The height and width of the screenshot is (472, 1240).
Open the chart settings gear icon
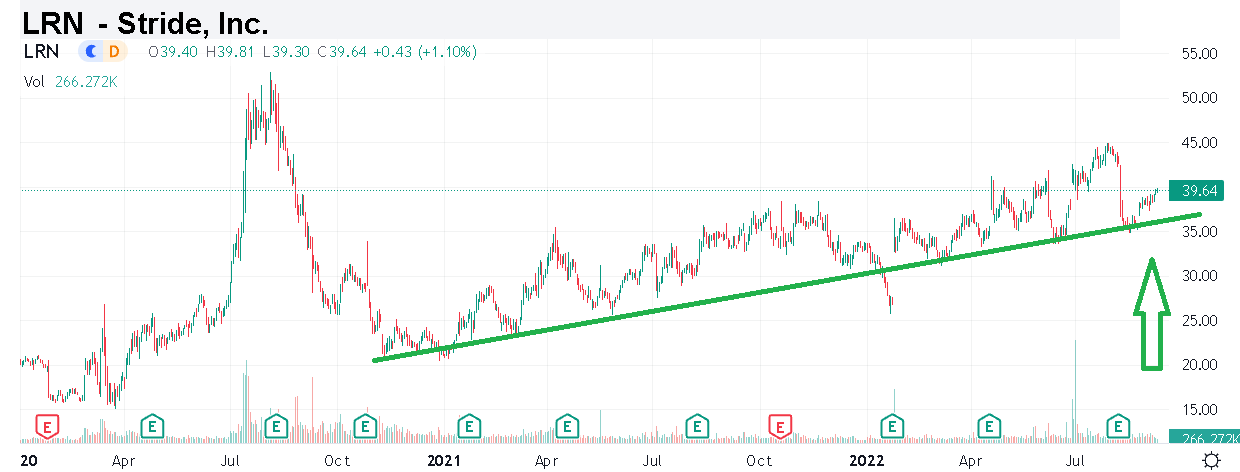(x=1211, y=460)
